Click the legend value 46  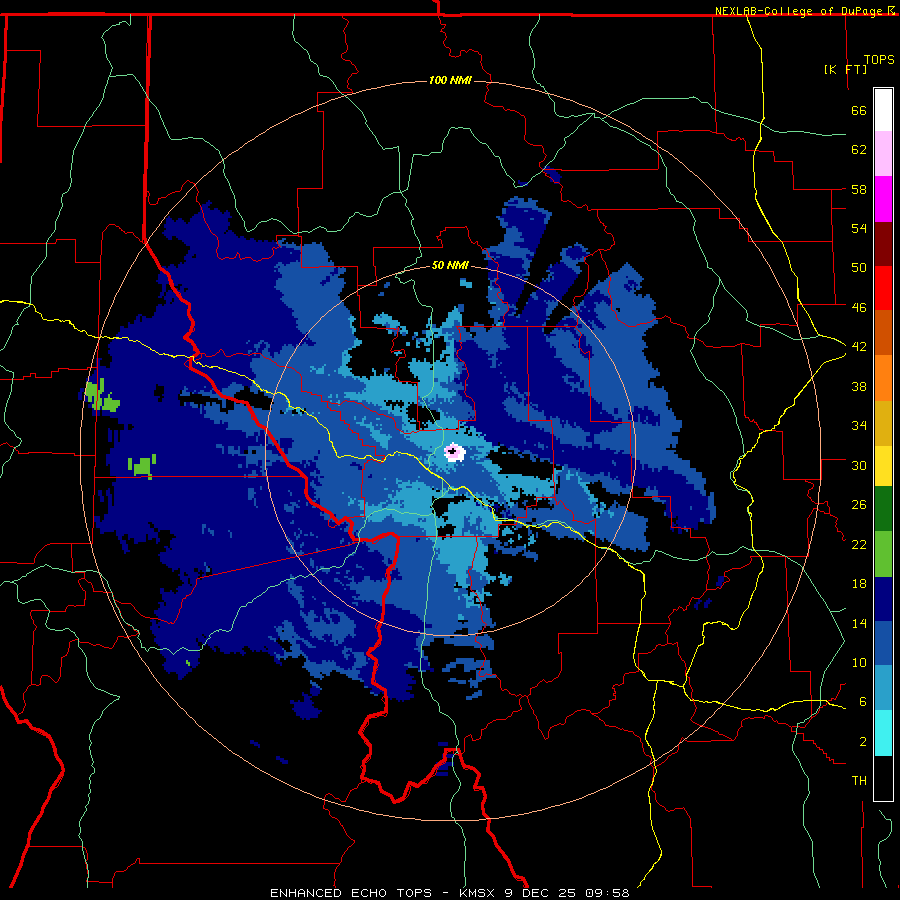click(859, 308)
